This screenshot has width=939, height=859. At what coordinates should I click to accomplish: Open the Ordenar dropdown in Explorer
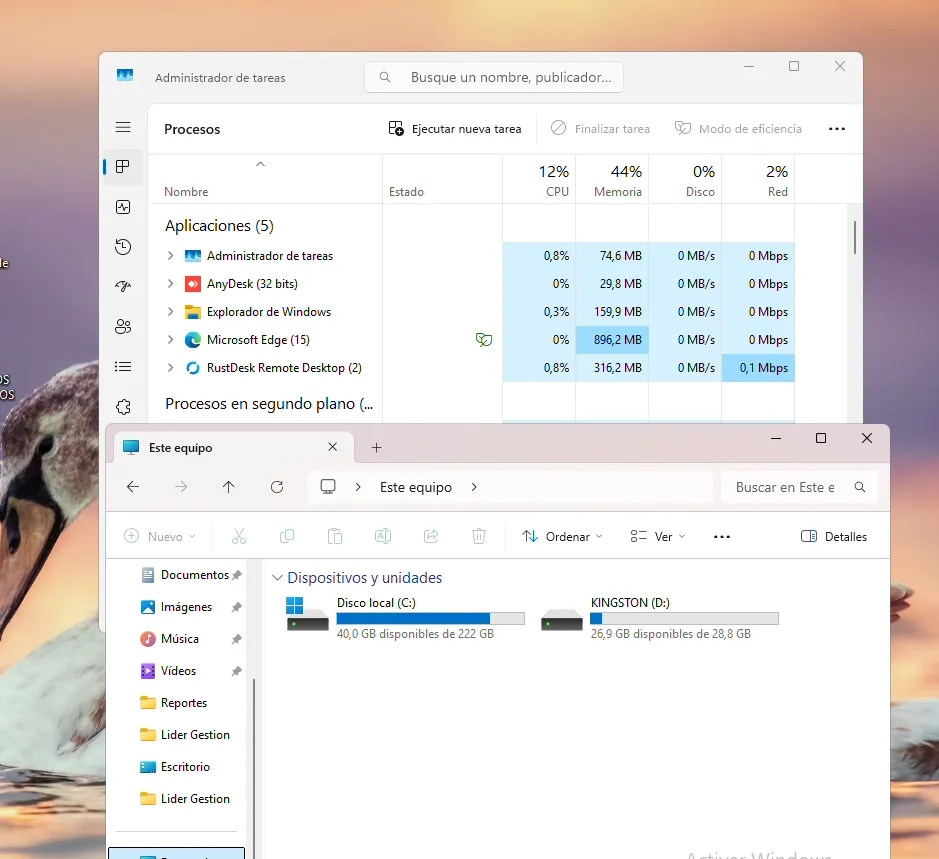562,536
